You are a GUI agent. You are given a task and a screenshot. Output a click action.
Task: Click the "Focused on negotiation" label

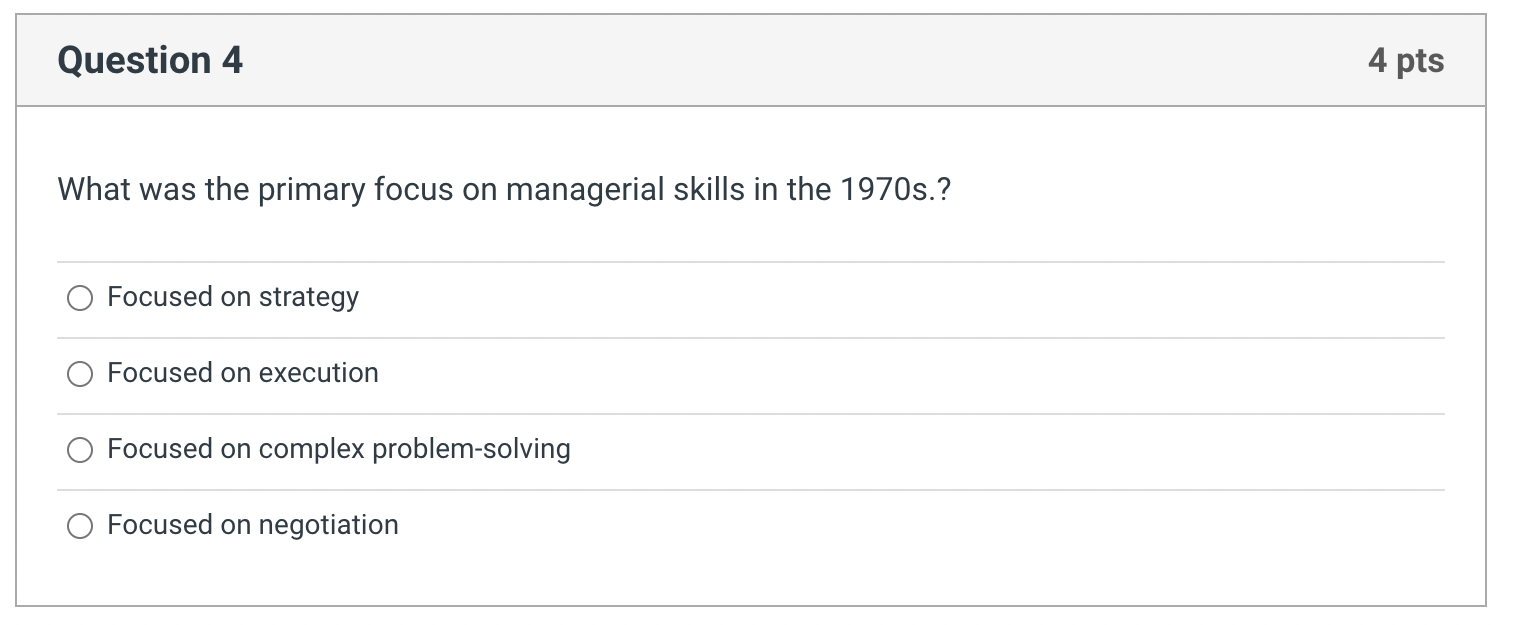[x=253, y=524]
